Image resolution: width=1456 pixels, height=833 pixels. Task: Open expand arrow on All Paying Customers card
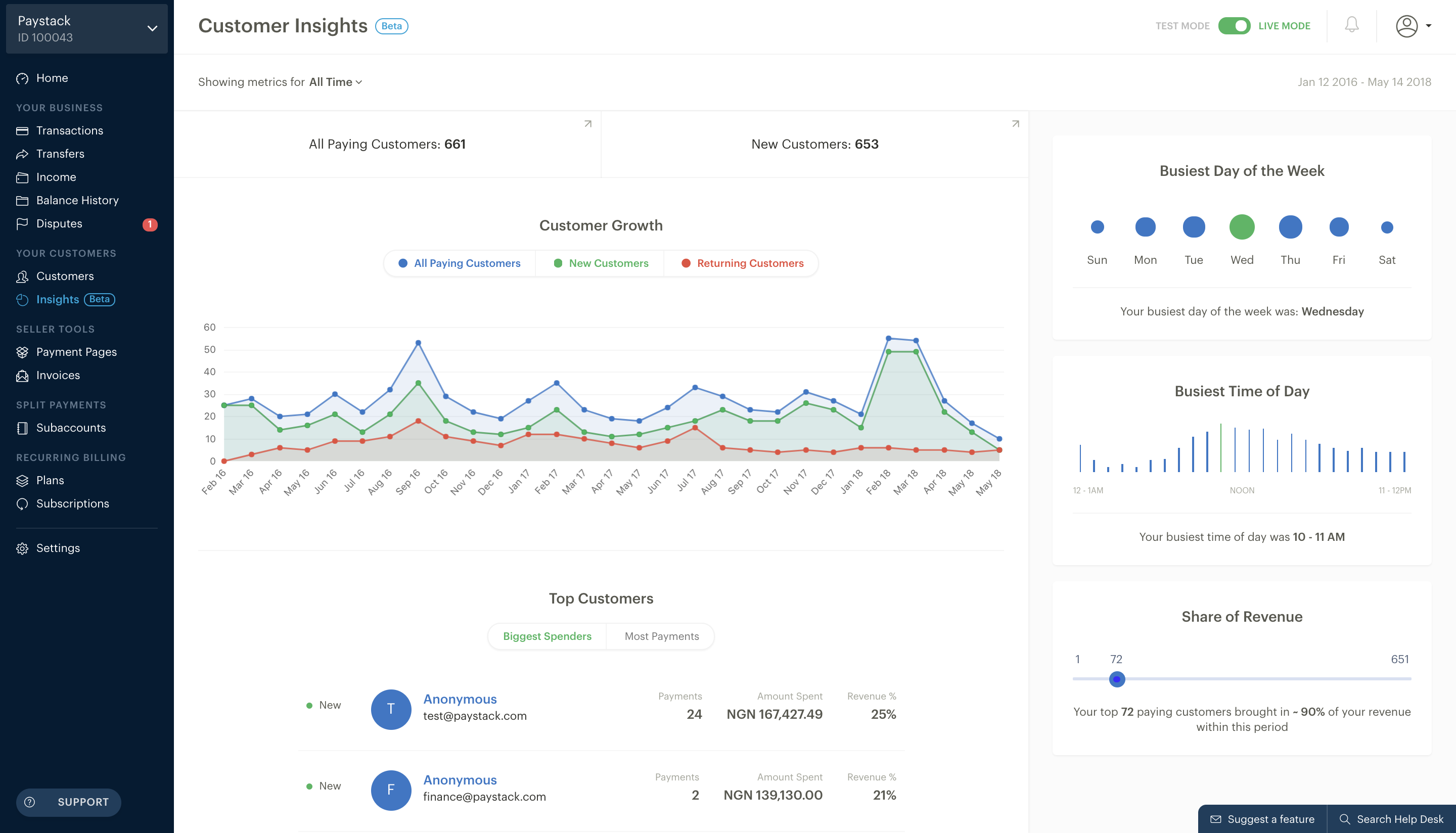tap(587, 123)
